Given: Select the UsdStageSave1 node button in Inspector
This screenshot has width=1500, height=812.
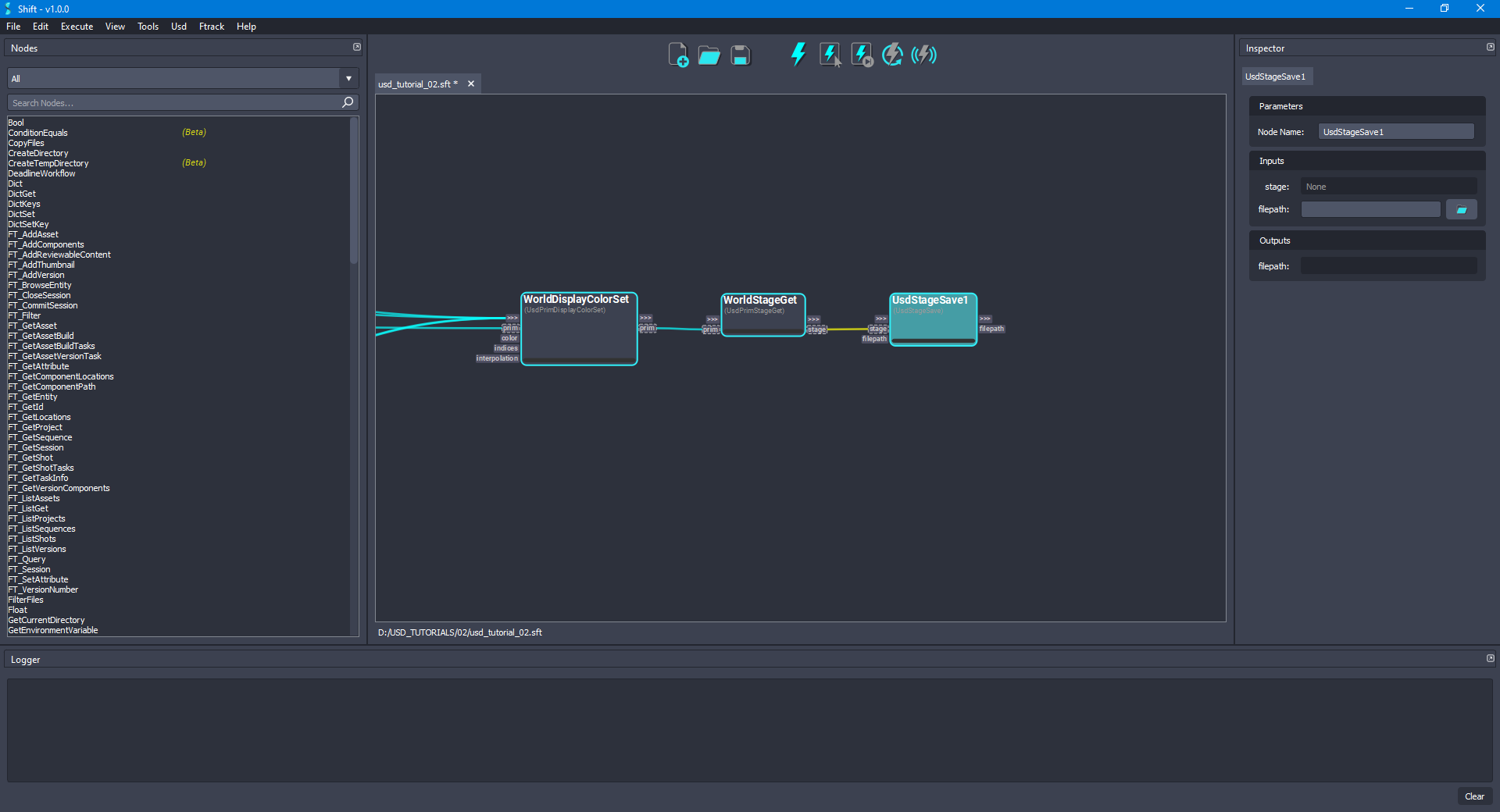Looking at the screenshot, I should [x=1277, y=76].
